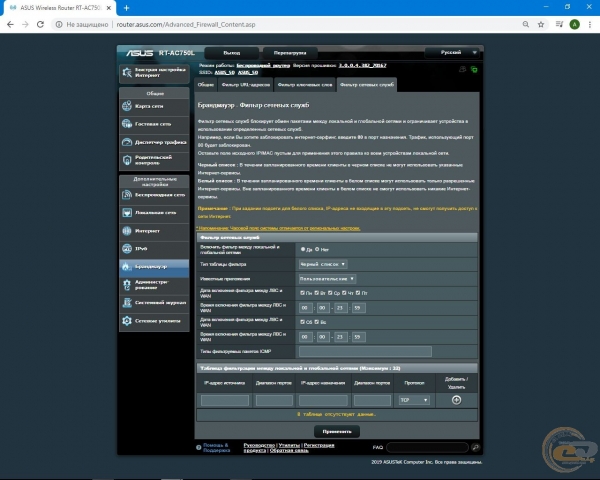Image resolution: width=600 pixels, height=480 pixels.
Task: Click the Выход (Logout) button
Action: pyautogui.click(x=232, y=53)
